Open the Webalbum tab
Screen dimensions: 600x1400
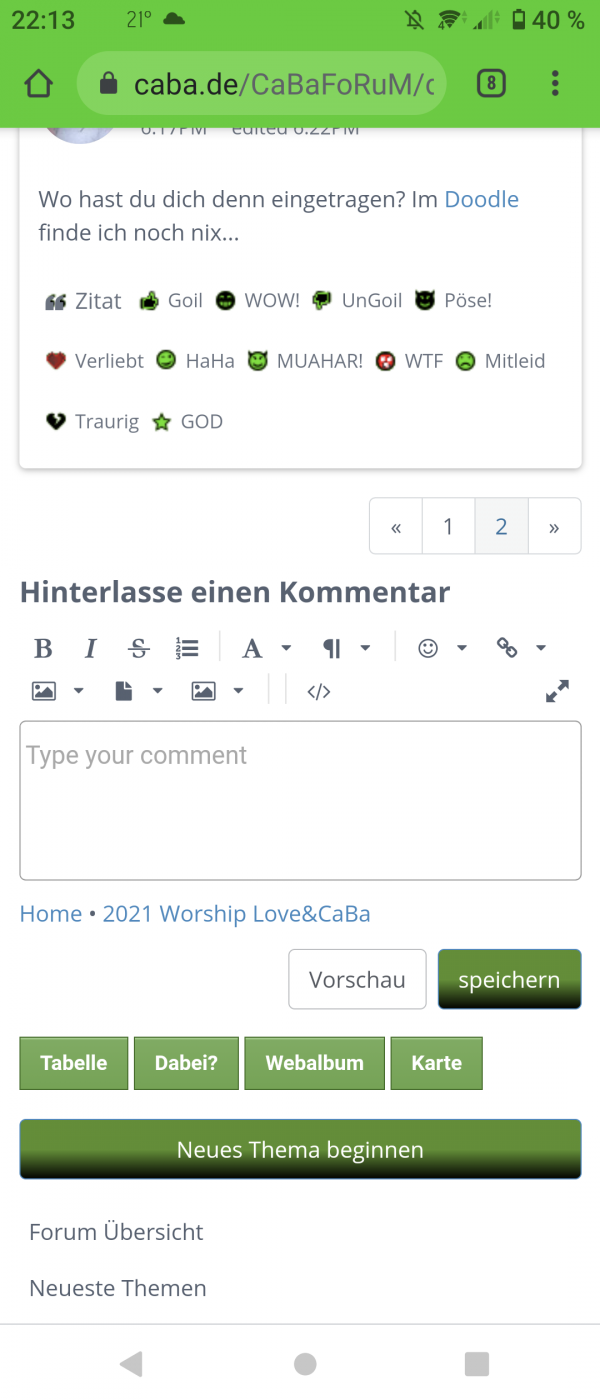click(x=314, y=1063)
